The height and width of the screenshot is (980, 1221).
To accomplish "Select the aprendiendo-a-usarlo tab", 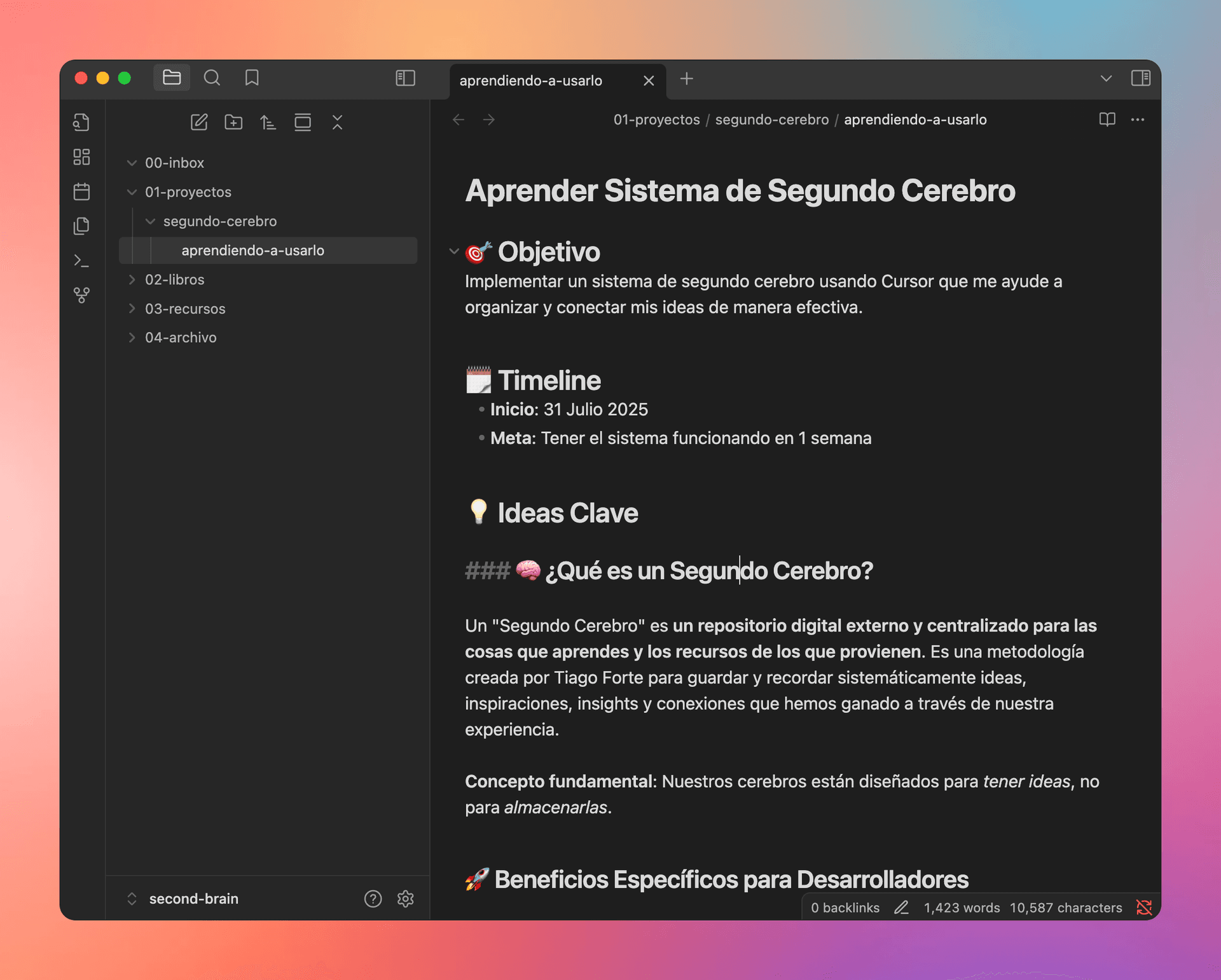I will tap(531, 80).
